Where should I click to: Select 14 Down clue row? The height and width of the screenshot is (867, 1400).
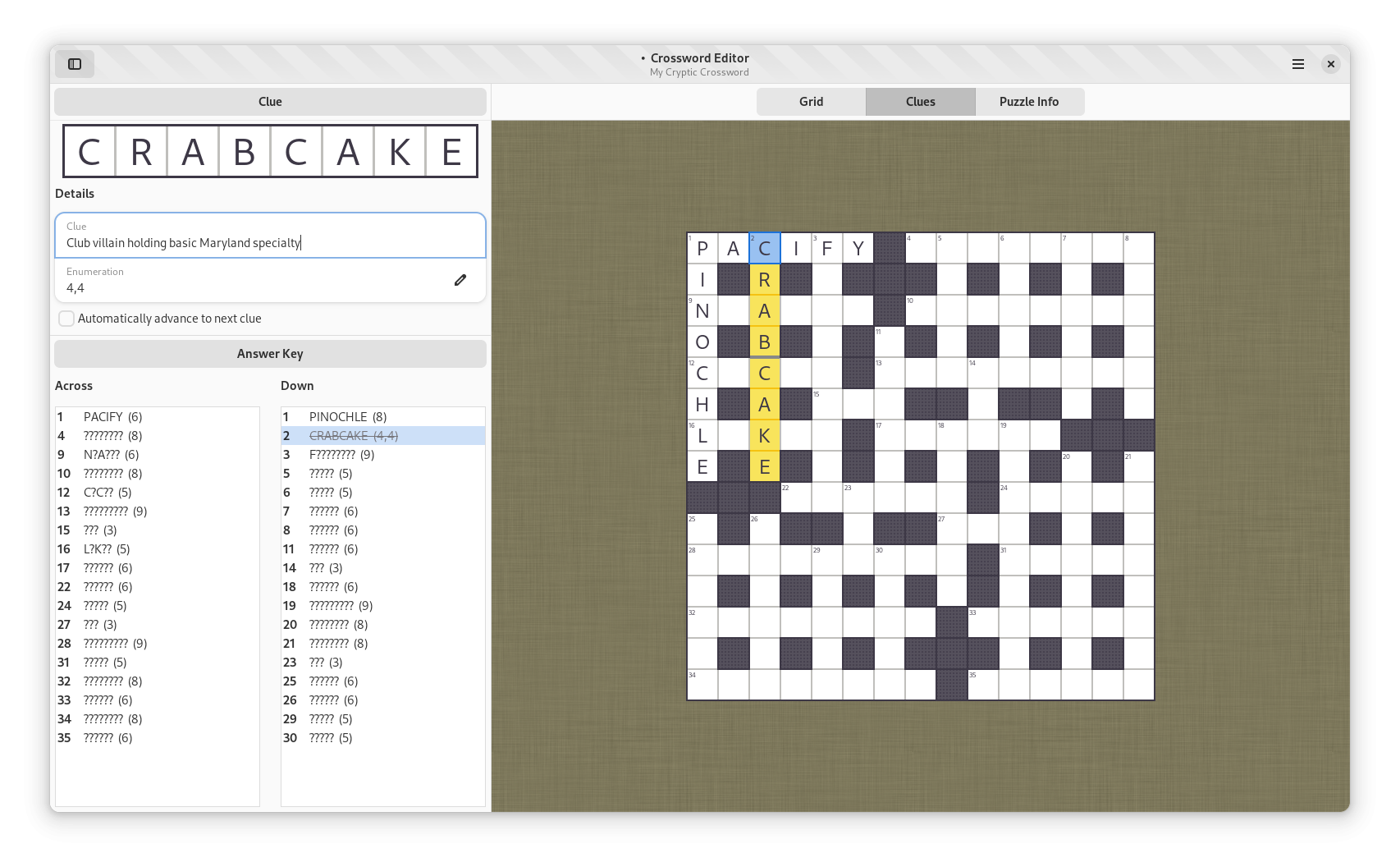383,568
